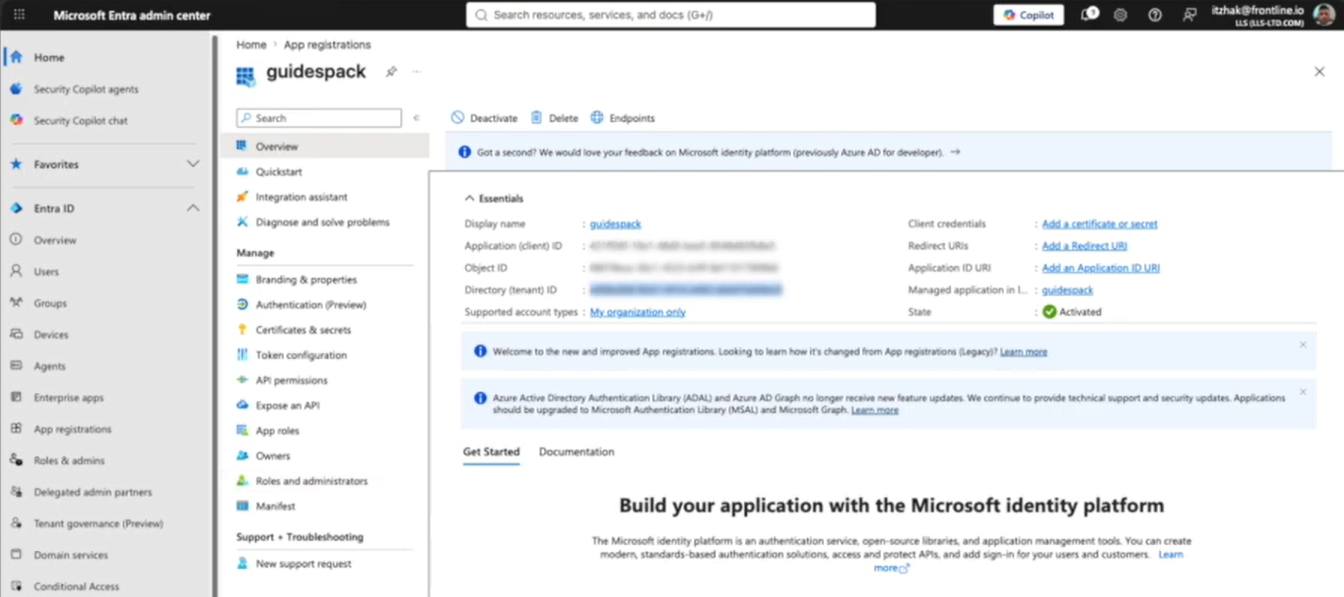
Task: Open New support request
Action: click(303, 564)
